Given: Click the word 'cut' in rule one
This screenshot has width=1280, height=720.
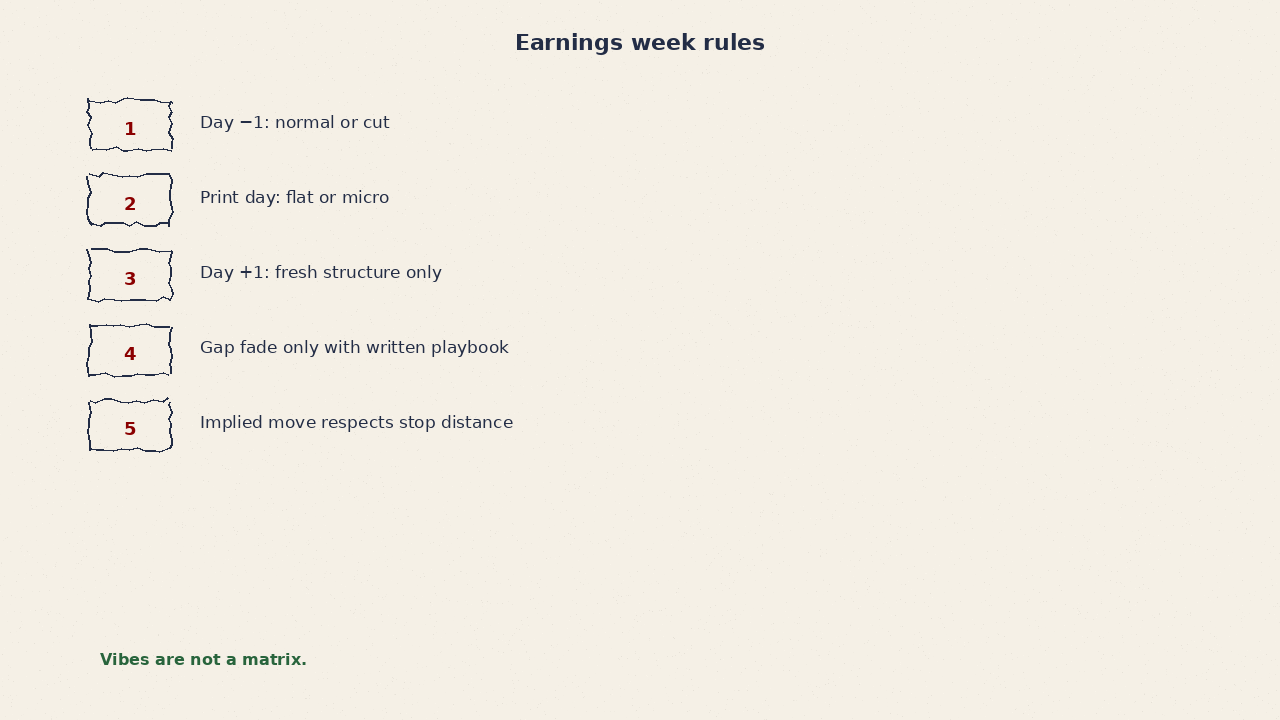Looking at the screenshot, I should tap(376, 123).
